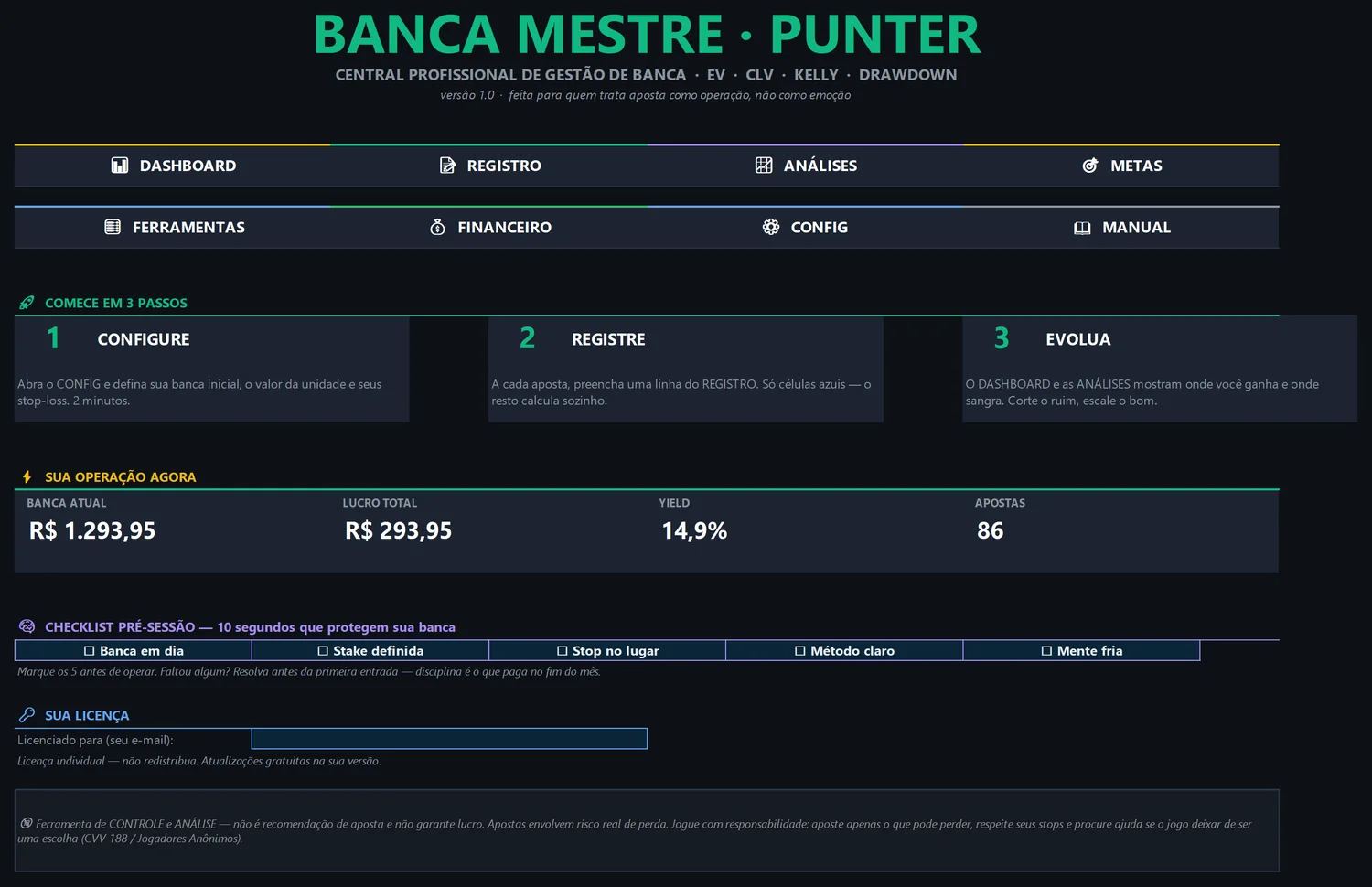Open the MANUAL tab
Viewport: 1372px width, 887px height.
click(x=1121, y=227)
